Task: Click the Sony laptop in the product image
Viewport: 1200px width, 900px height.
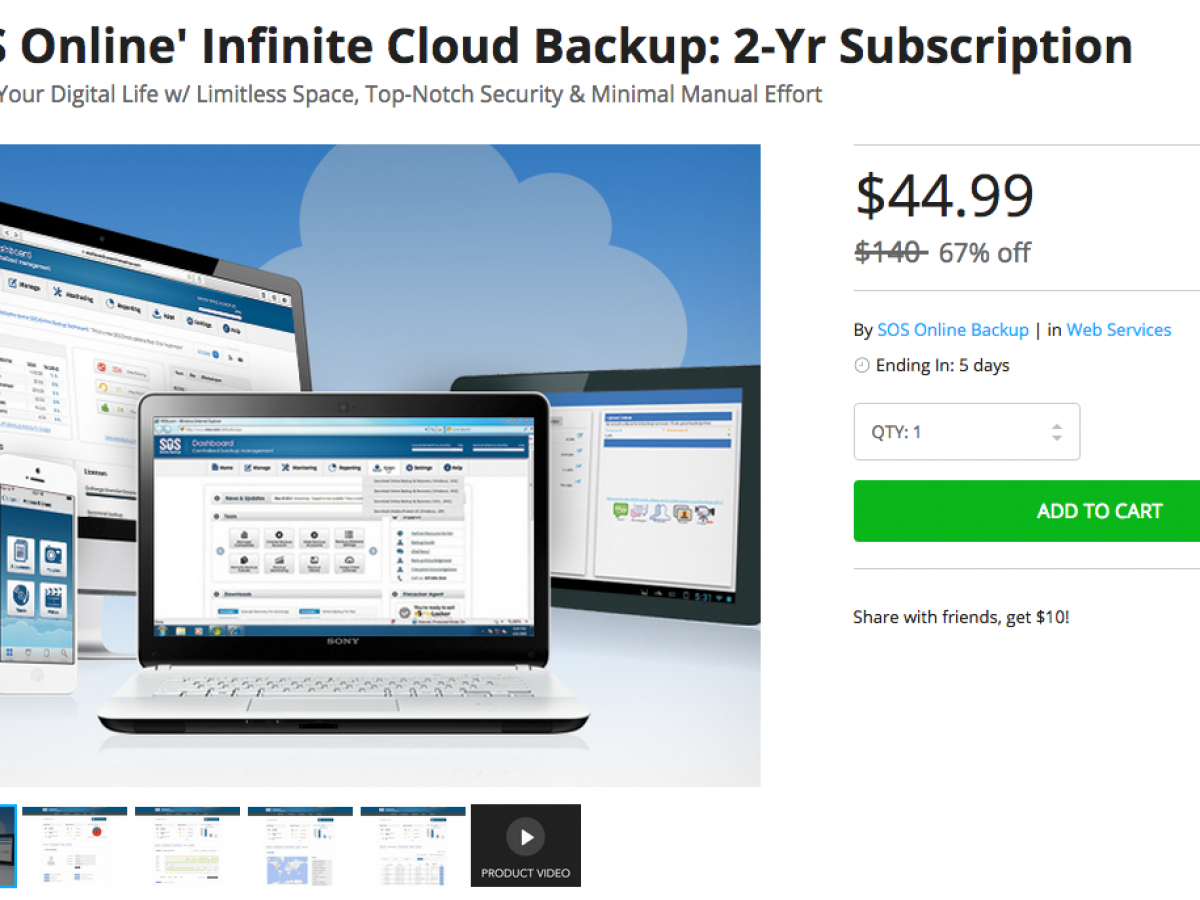Action: pyautogui.click(x=345, y=560)
